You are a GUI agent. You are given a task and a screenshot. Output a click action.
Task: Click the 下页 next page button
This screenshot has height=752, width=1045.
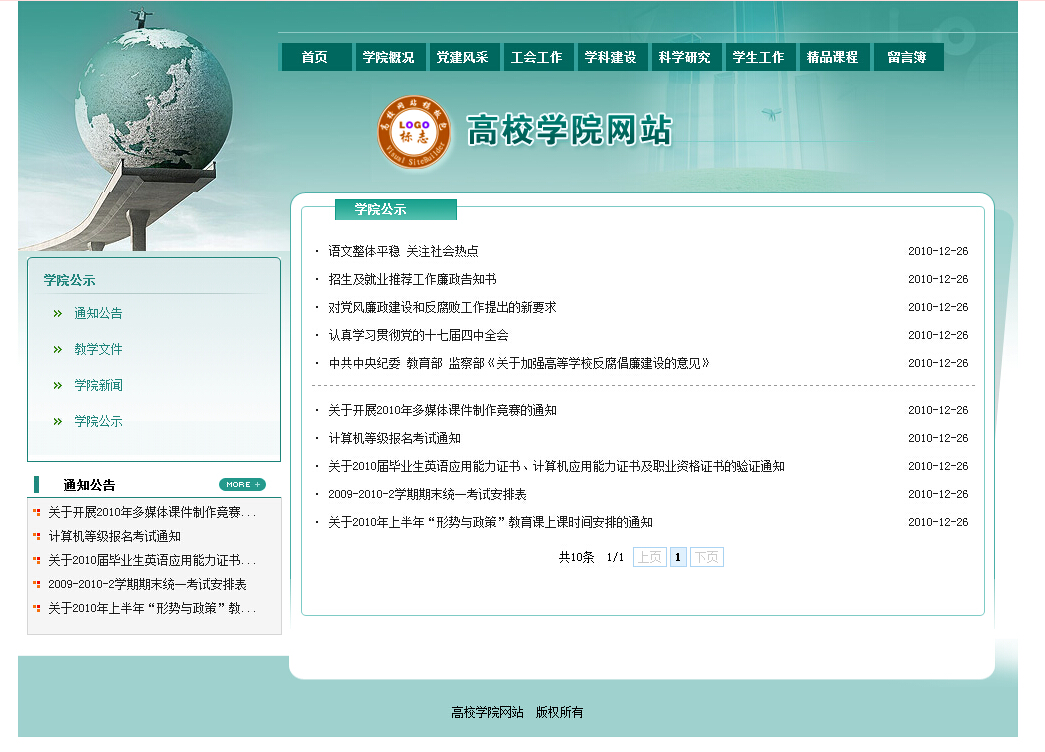[706, 558]
